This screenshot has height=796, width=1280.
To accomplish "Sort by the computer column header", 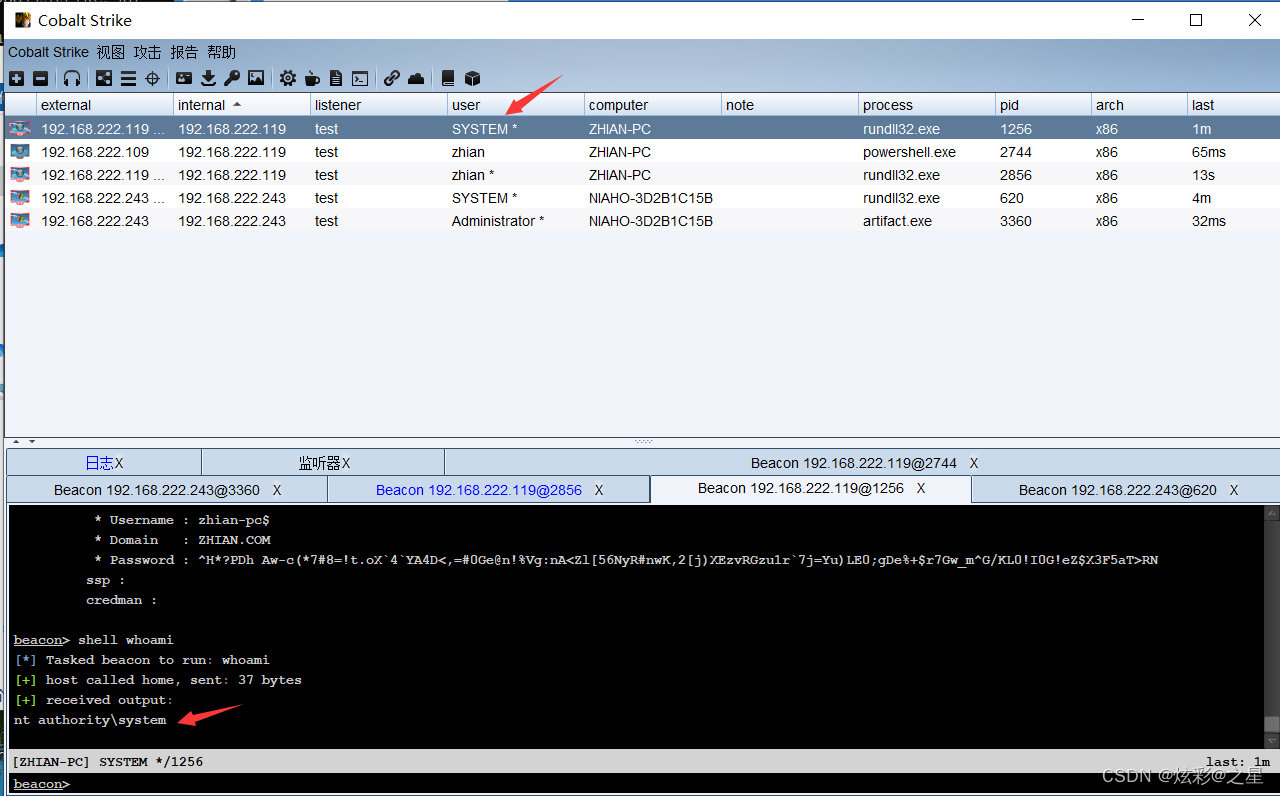I will [x=652, y=104].
